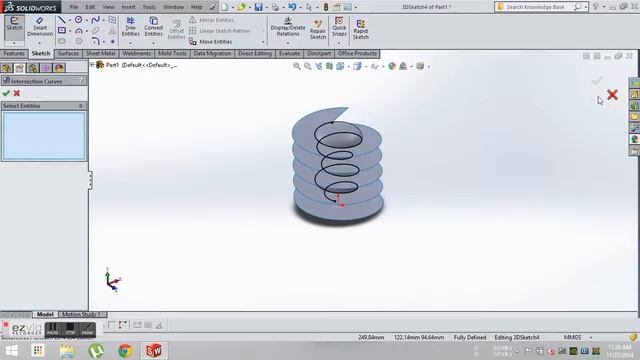Image resolution: width=640 pixels, height=360 pixels.
Task: Open the Trim Entities dropdown arrow
Action: coord(131,43)
